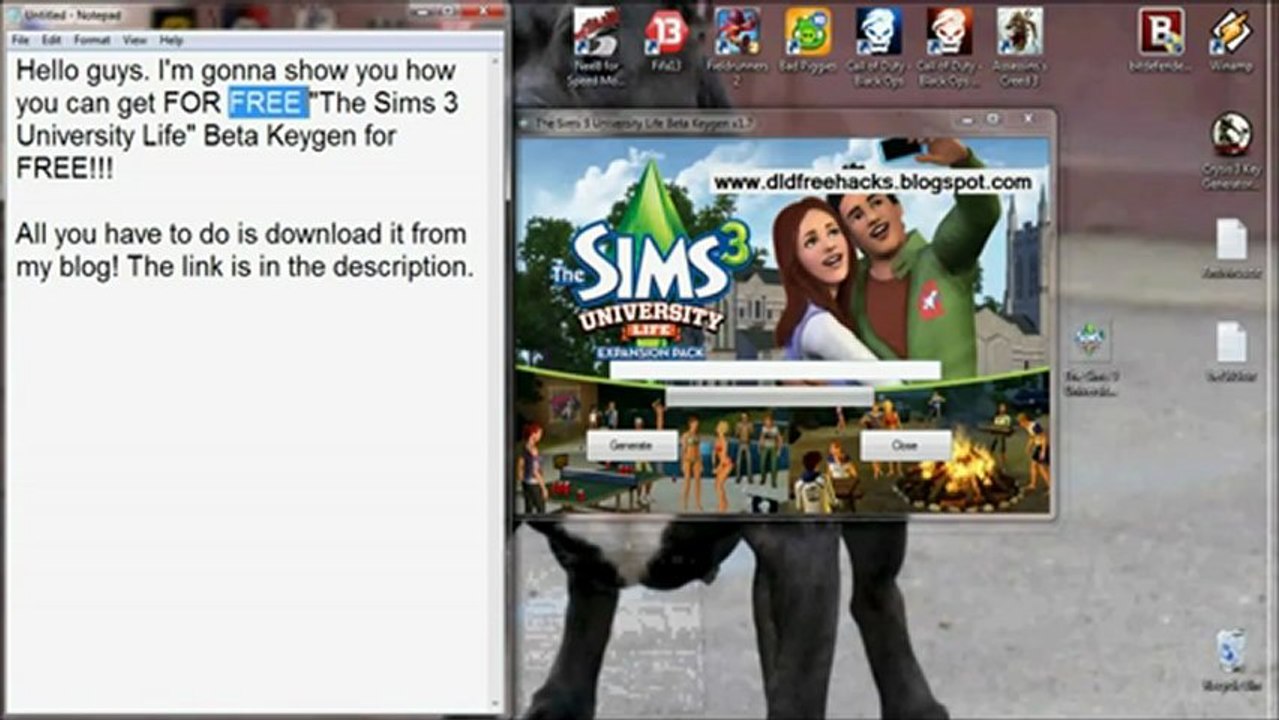Open the Need for Speed desktop shortcut
1279x720 pixels.
[596, 45]
